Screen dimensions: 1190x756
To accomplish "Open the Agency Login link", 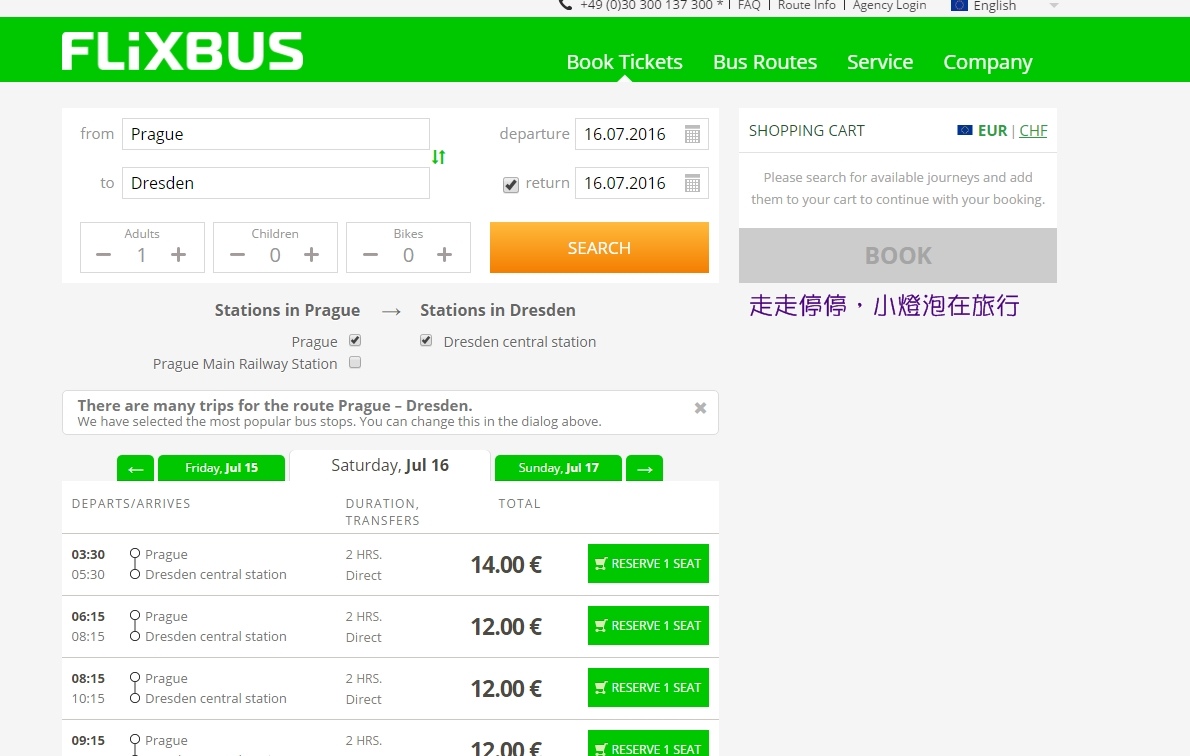I will 889,5.
